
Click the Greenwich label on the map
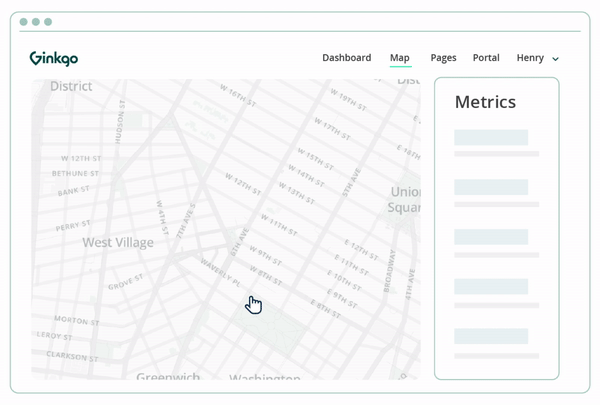167,377
